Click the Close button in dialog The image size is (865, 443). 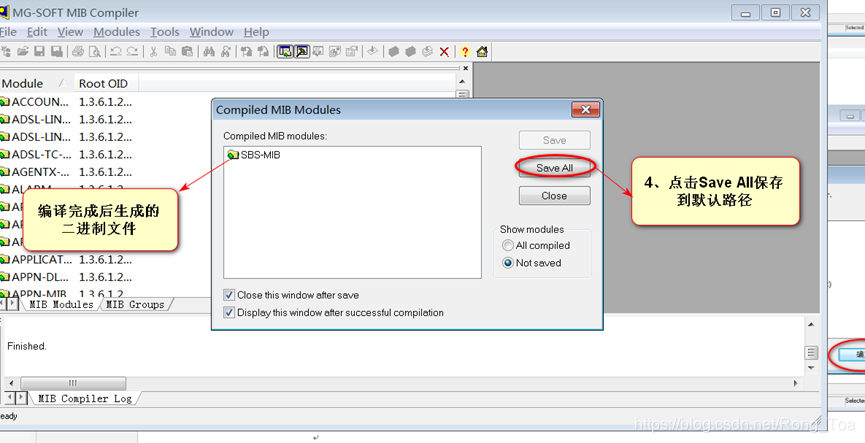pyautogui.click(x=554, y=196)
